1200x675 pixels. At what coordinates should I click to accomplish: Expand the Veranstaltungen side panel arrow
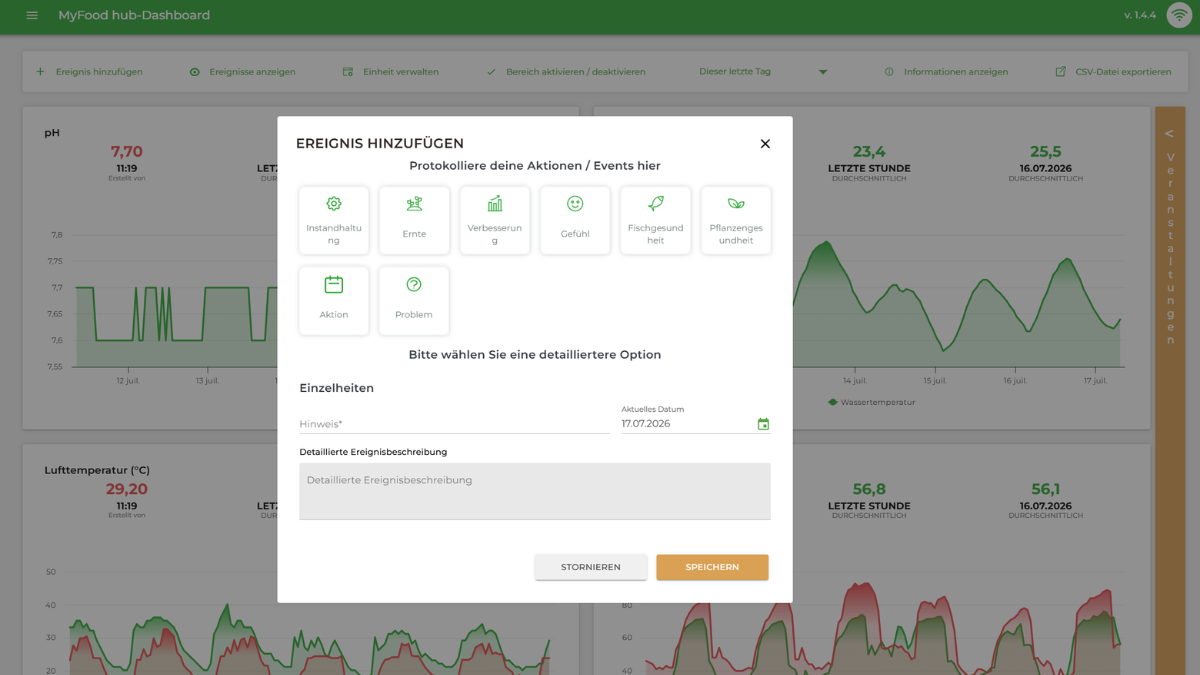[1170, 133]
